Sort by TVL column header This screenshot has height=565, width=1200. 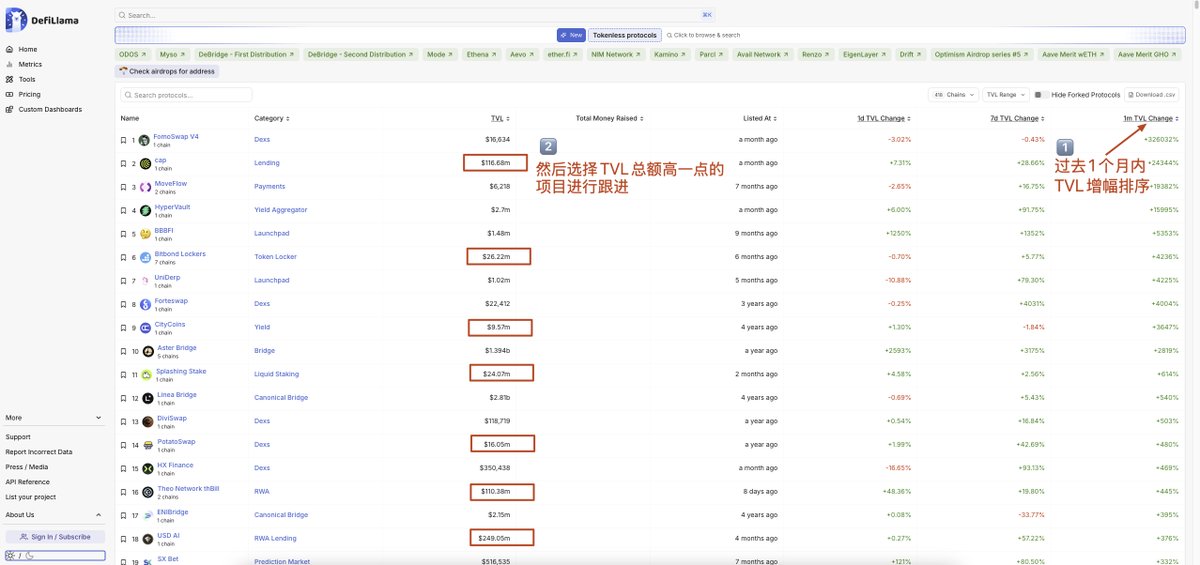(499, 118)
